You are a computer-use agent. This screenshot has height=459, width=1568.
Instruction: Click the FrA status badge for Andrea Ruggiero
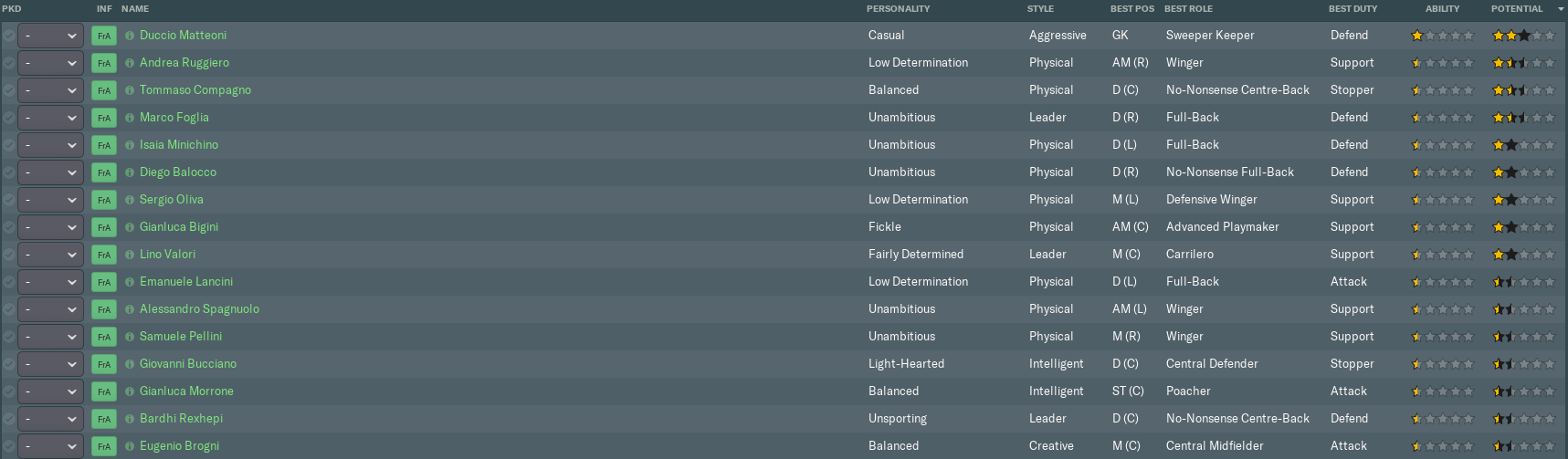pos(104,63)
